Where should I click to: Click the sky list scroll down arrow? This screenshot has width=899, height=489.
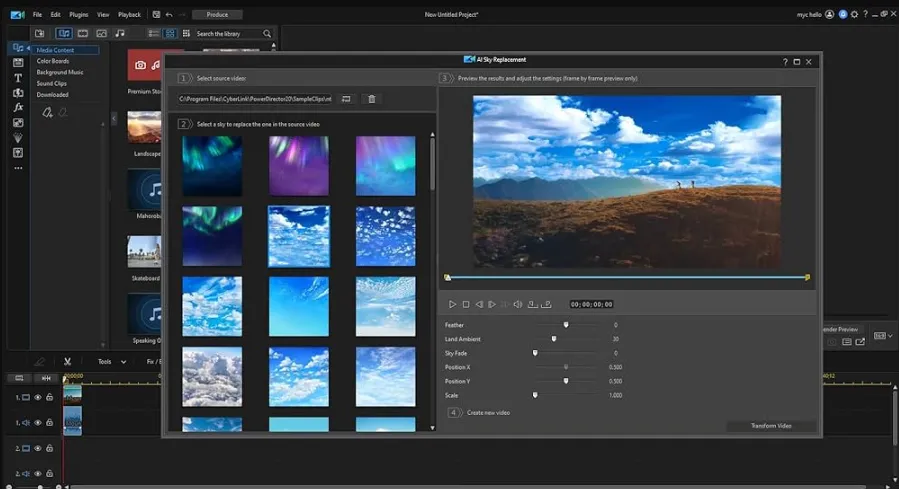click(x=432, y=428)
